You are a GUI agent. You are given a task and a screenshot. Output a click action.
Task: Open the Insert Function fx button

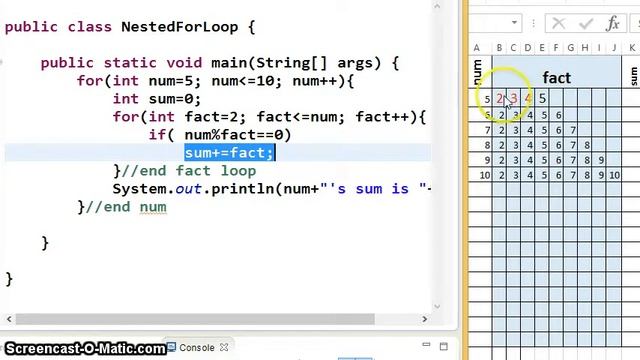613,24
